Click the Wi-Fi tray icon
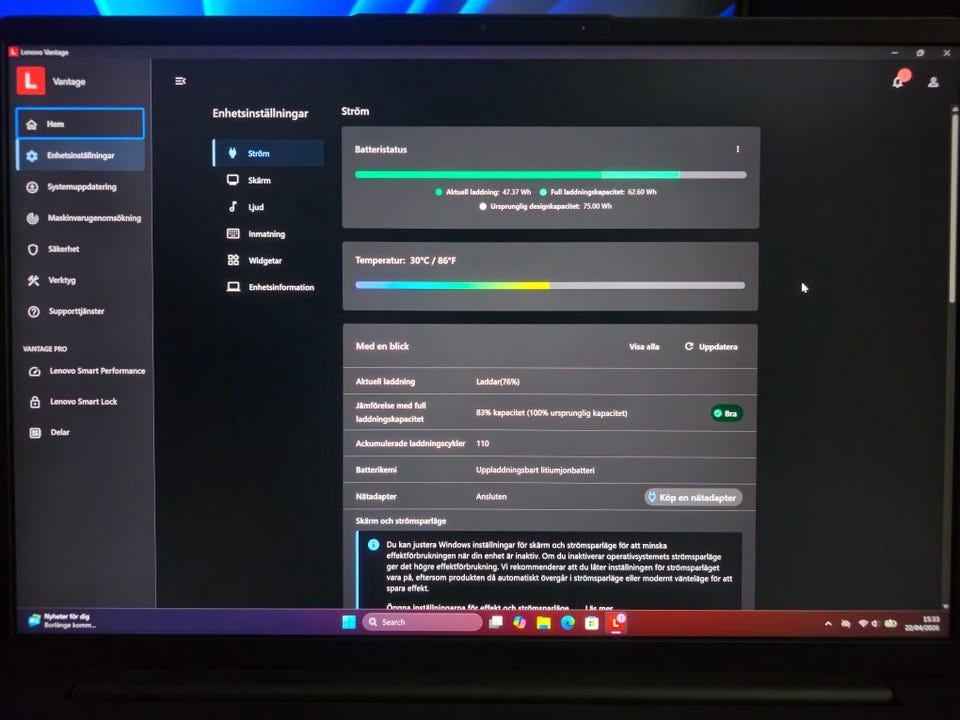 (x=863, y=624)
